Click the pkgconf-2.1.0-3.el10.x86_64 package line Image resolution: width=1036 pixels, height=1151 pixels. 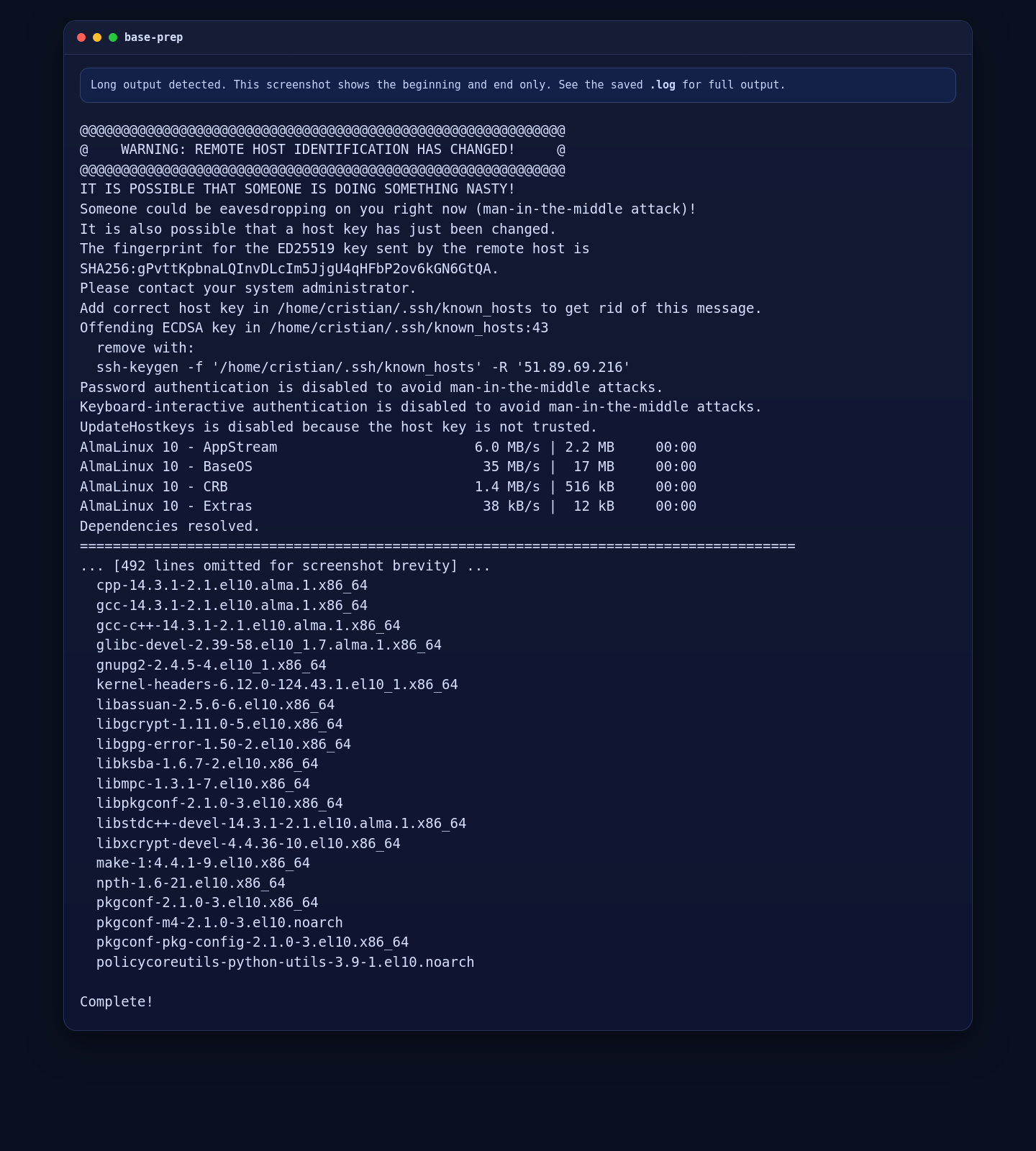point(207,903)
